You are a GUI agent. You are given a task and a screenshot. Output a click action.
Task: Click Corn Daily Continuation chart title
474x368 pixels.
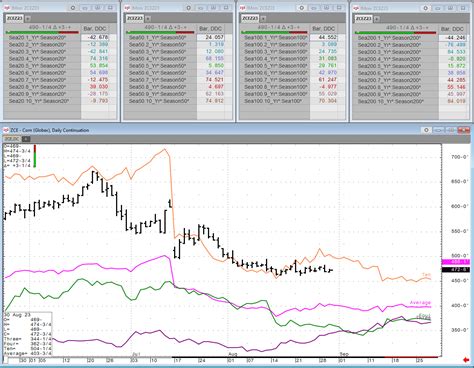(50, 130)
